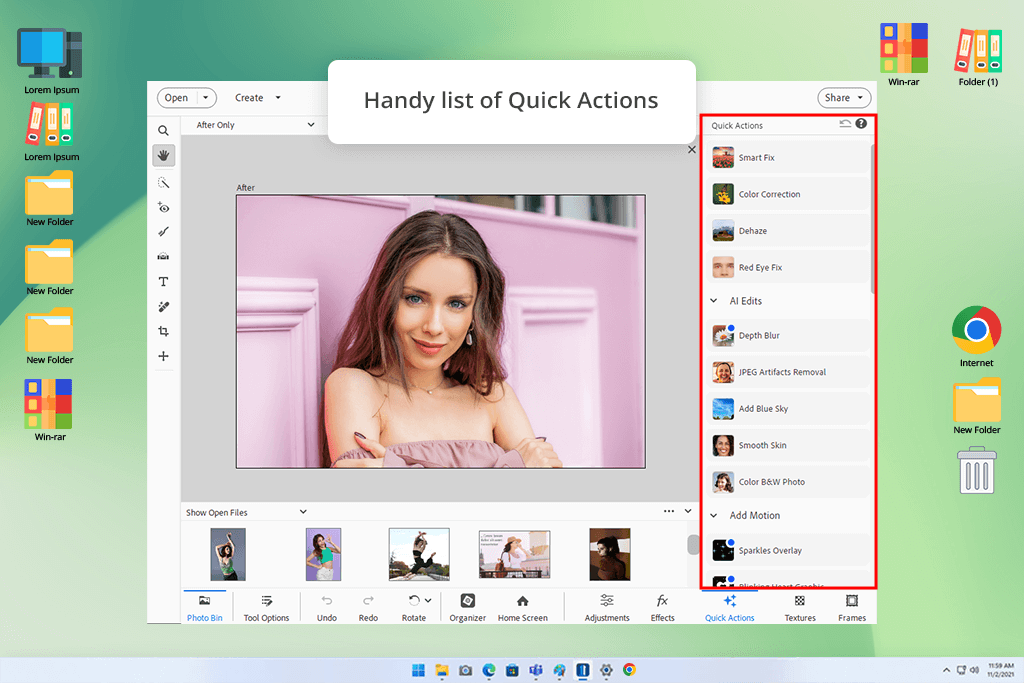The height and width of the screenshot is (683, 1024).
Task: Select the Type text tool
Action: pyautogui.click(x=164, y=282)
